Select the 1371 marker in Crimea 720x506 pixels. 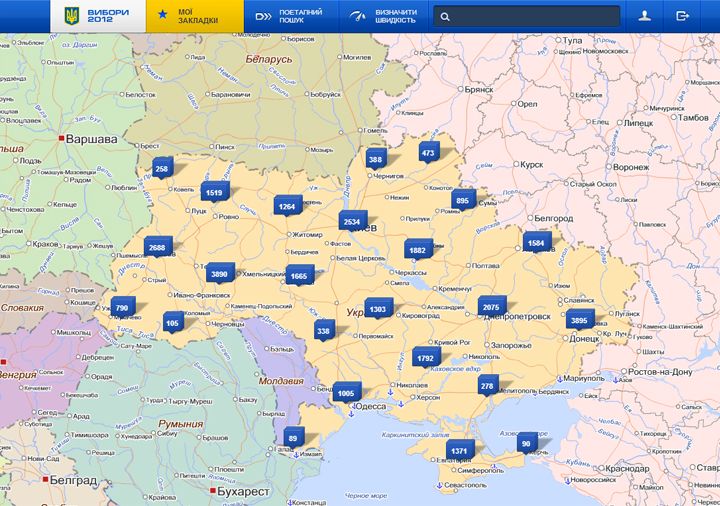[x=459, y=451]
